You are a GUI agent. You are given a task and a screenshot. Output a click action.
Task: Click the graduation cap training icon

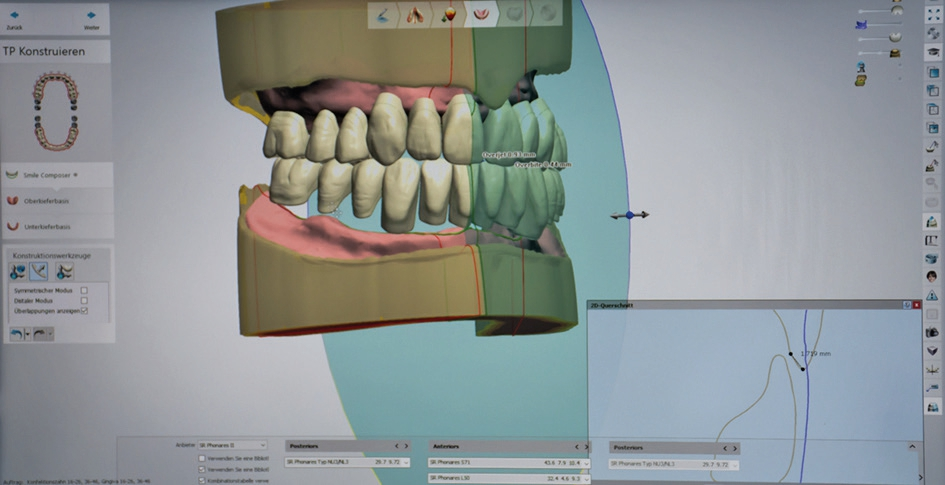[932, 52]
